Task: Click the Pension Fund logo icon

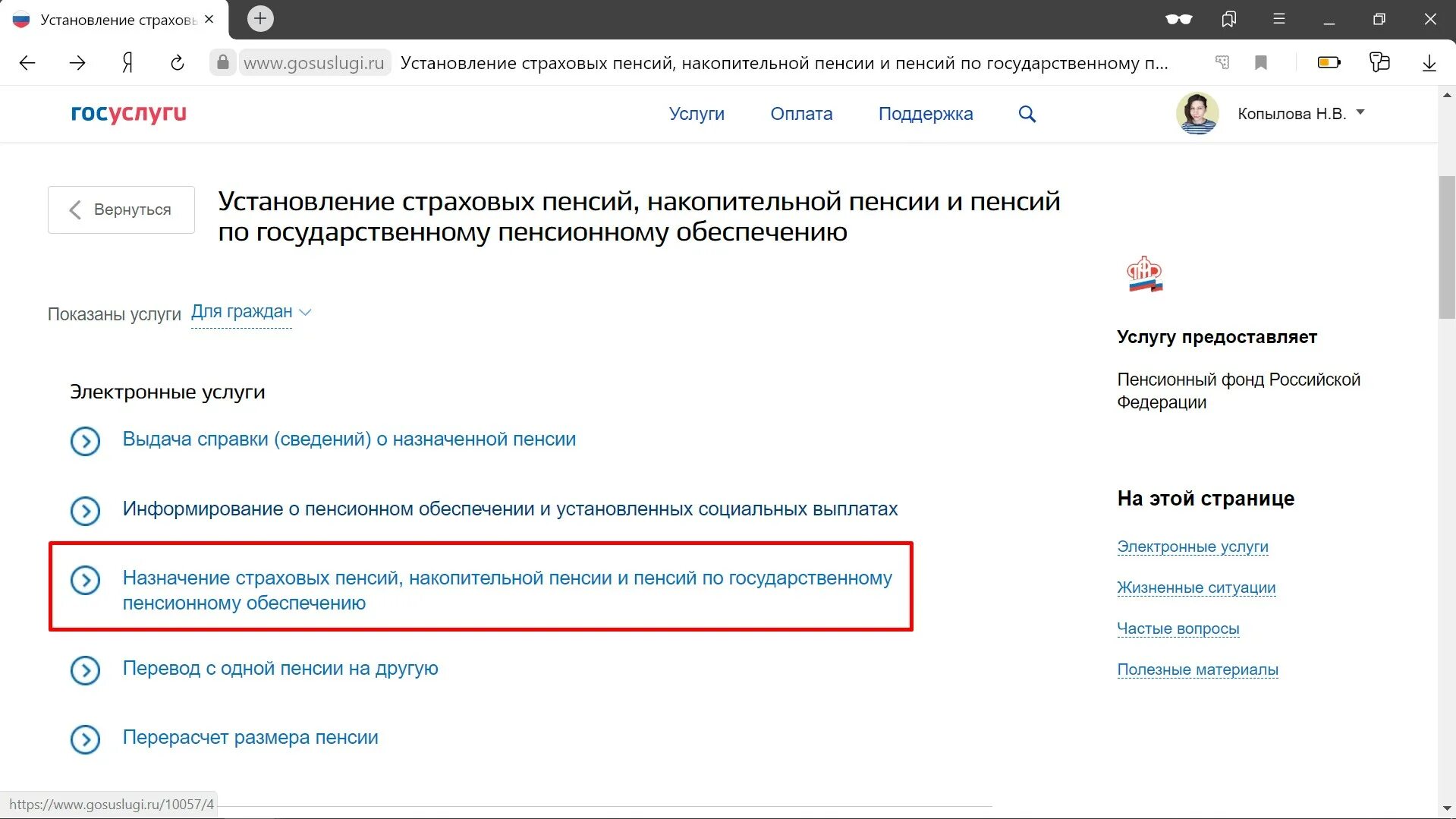Action: [x=1145, y=274]
